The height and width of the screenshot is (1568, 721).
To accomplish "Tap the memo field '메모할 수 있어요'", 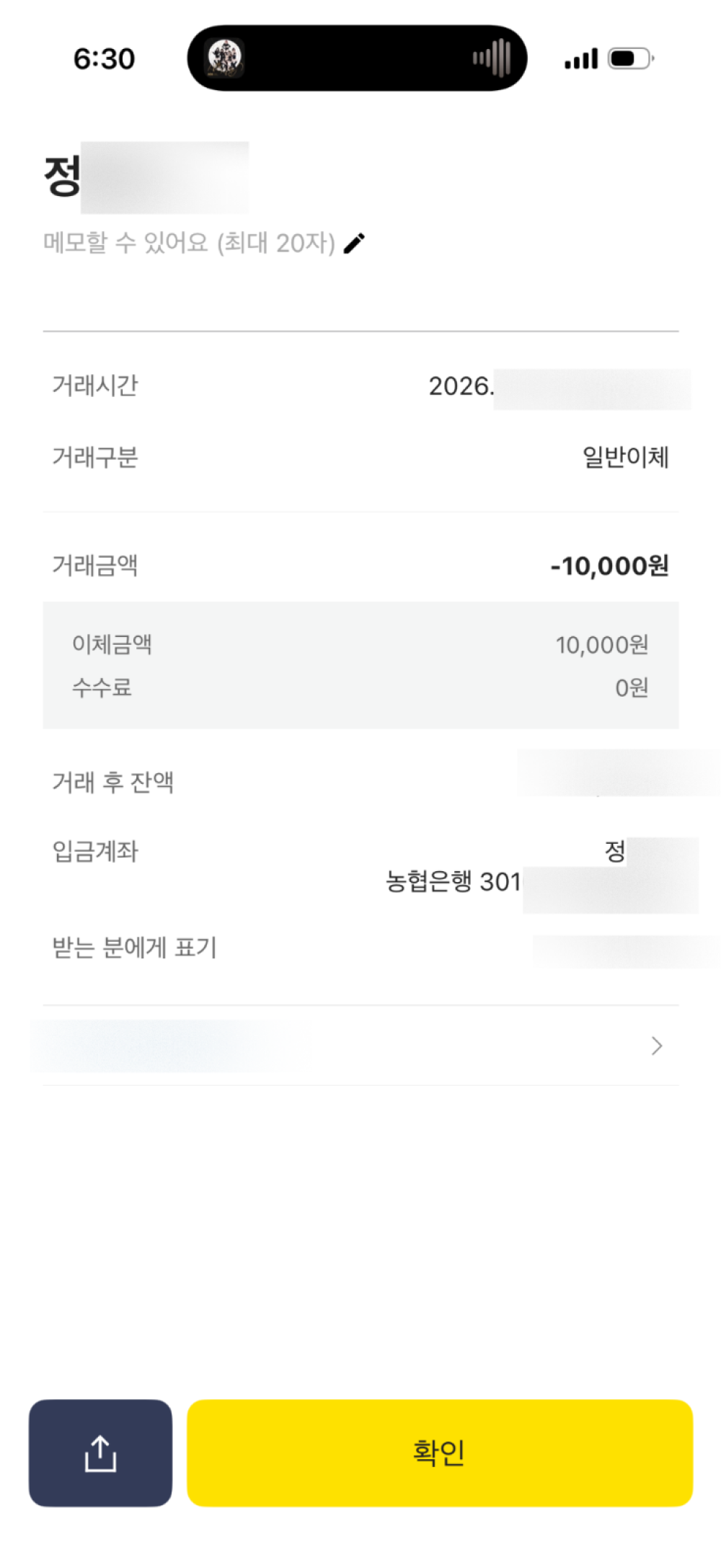I will click(x=189, y=244).
